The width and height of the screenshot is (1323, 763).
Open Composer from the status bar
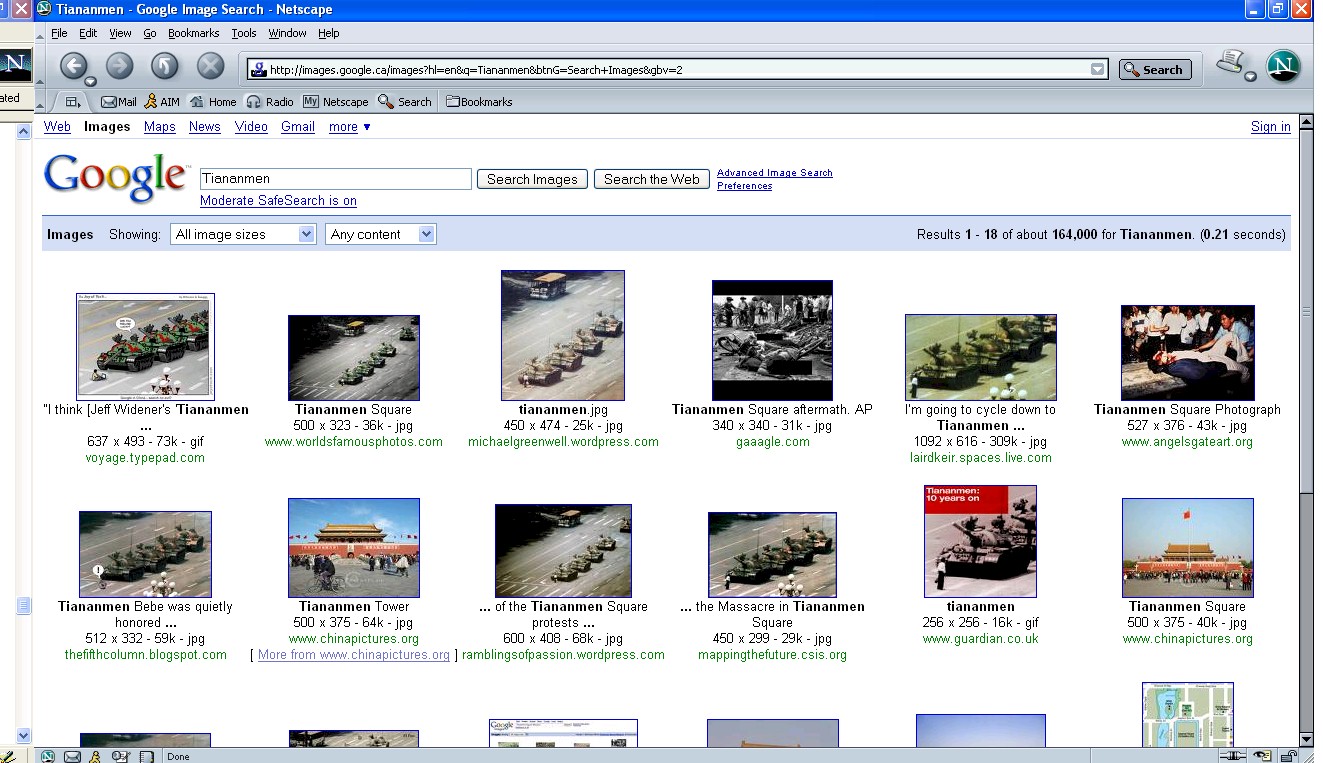(120, 756)
